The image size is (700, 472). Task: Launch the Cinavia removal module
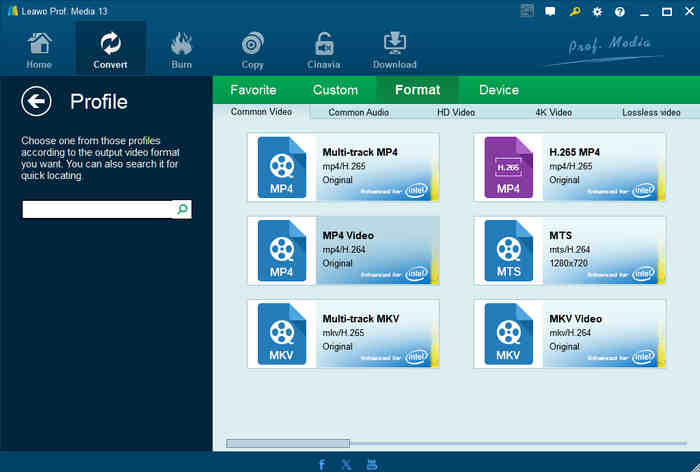click(x=324, y=51)
